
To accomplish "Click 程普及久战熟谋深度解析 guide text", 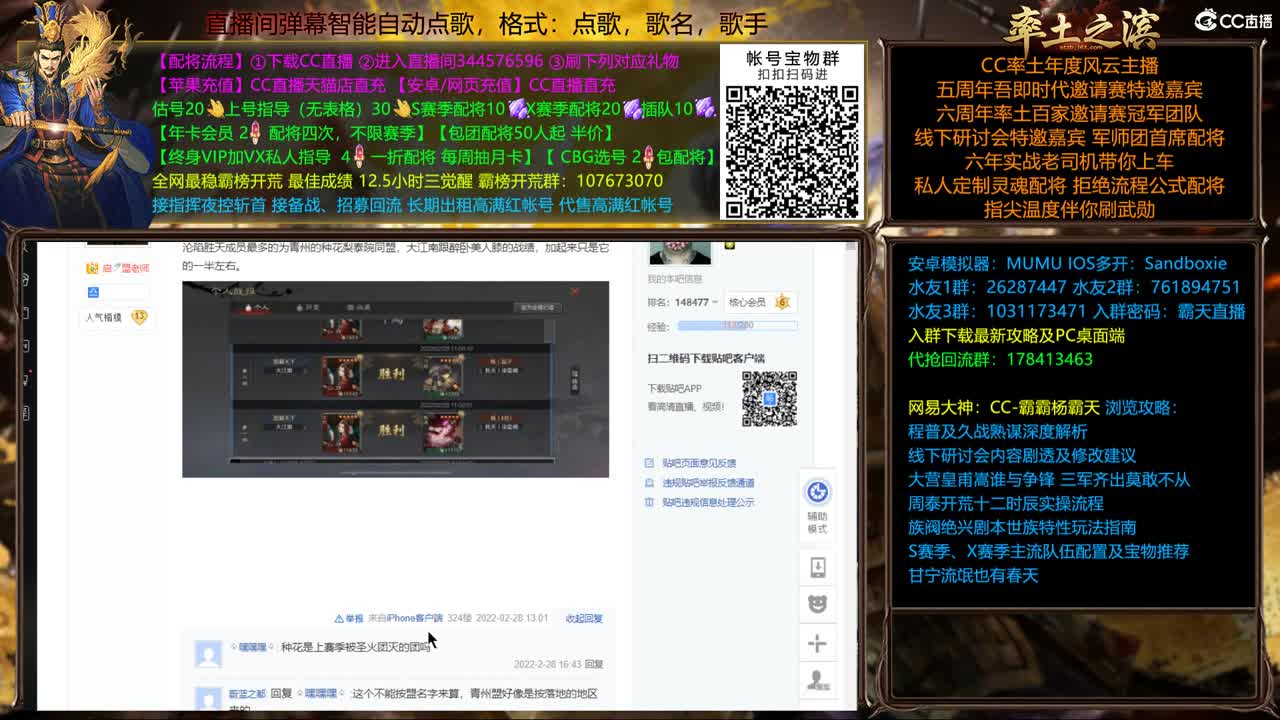I will pos(997,431).
